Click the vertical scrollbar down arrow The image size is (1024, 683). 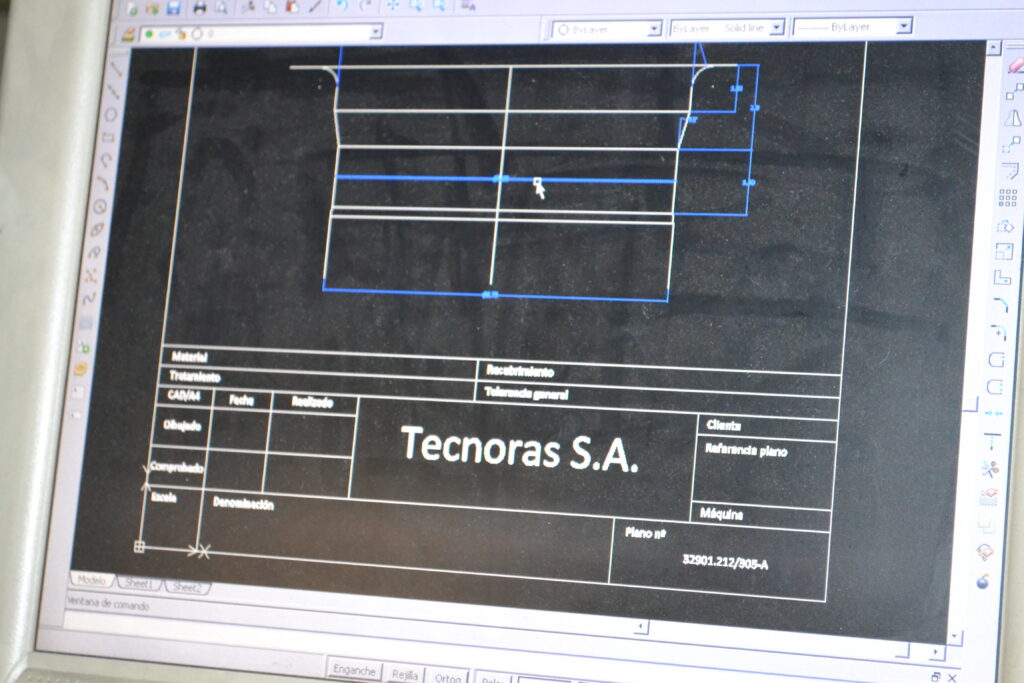955,635
